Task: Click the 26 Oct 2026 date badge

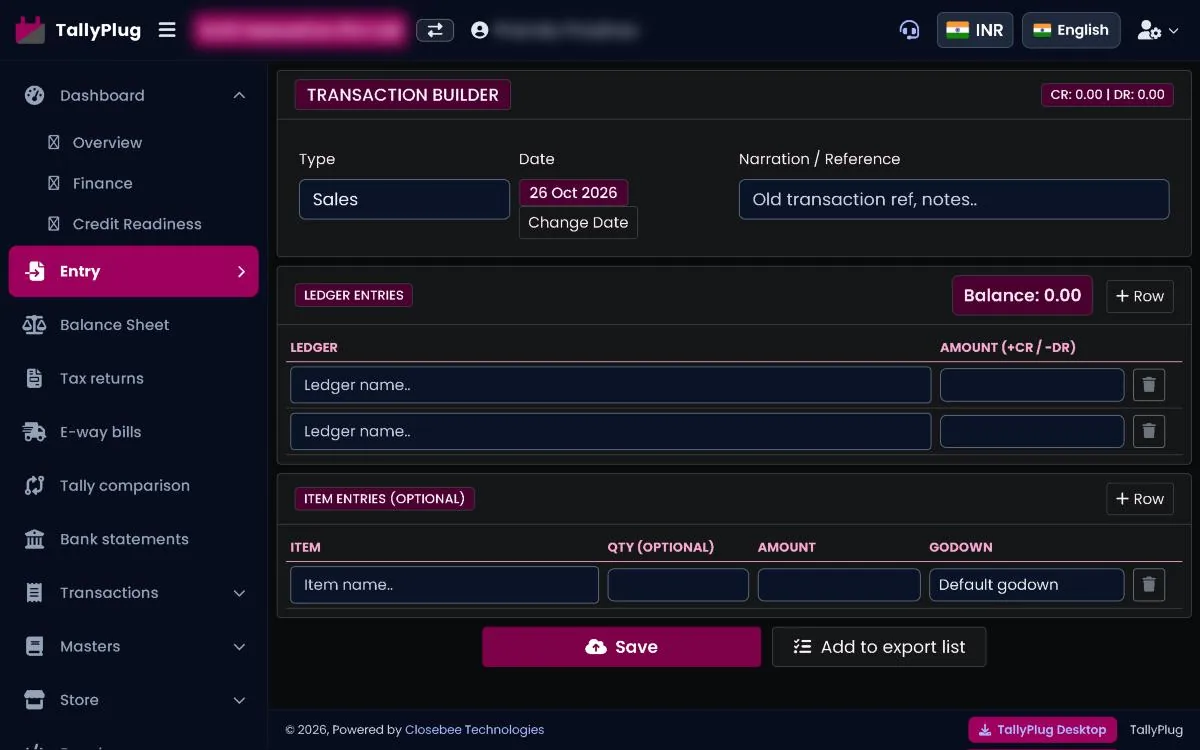Action: (574, 192)
